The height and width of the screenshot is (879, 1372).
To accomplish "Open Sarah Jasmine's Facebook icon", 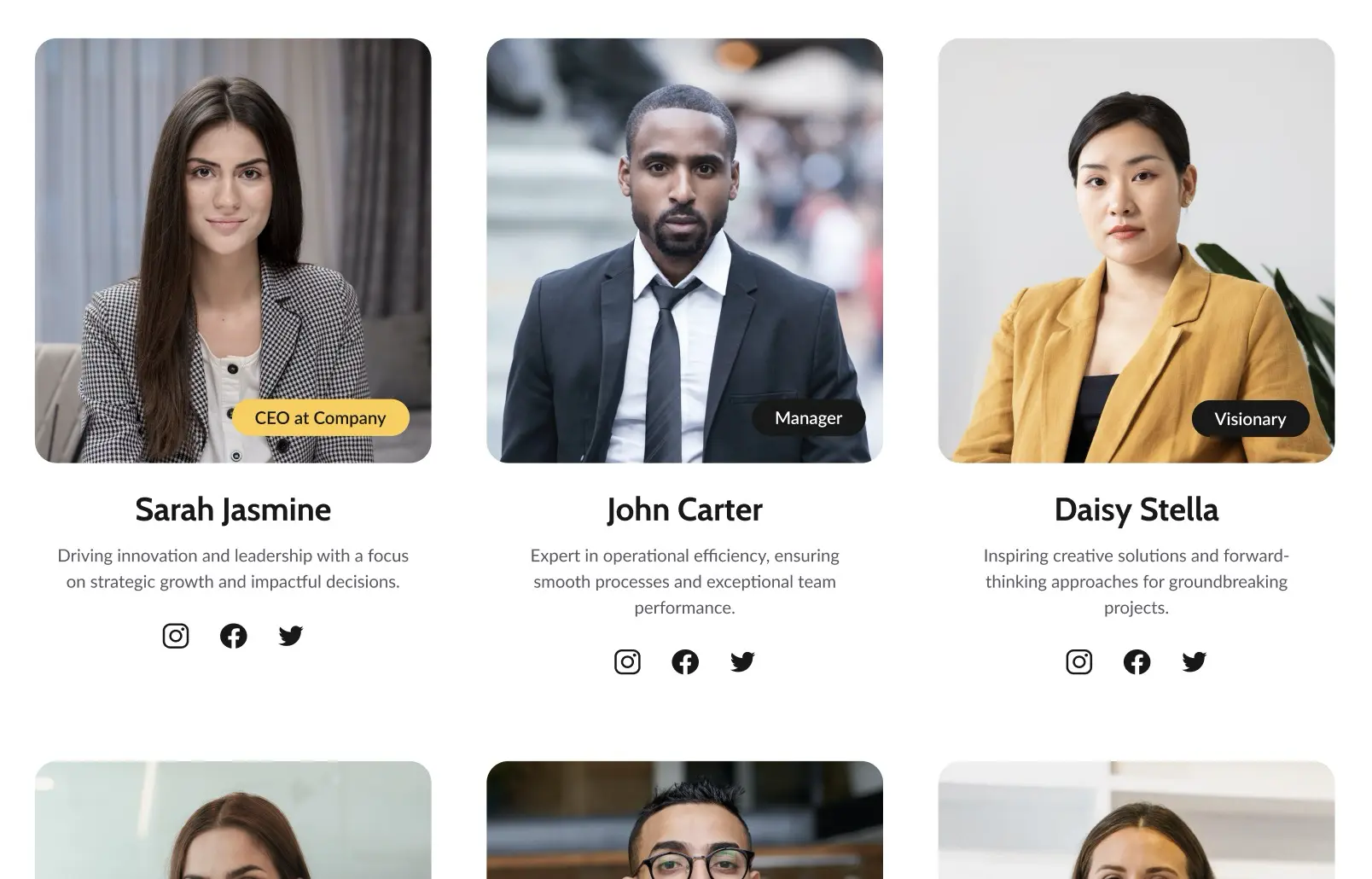I will 233,636.
